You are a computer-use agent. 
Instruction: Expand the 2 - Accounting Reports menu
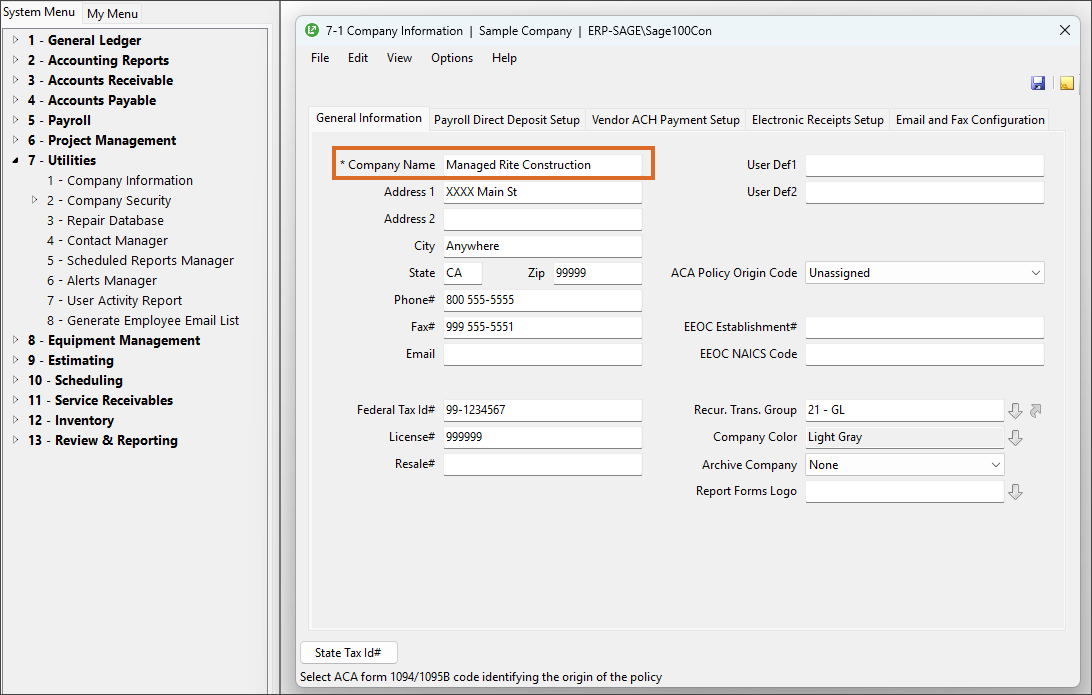click(x=15, y=60)
